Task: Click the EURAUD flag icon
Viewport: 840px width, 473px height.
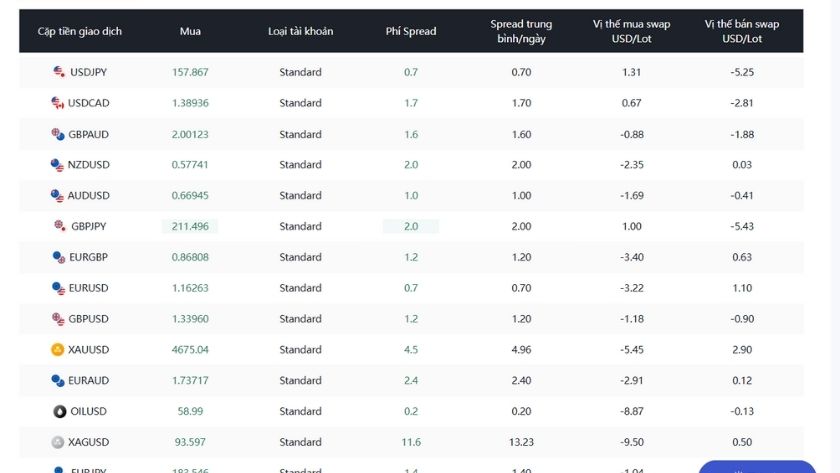Action: 58,380
